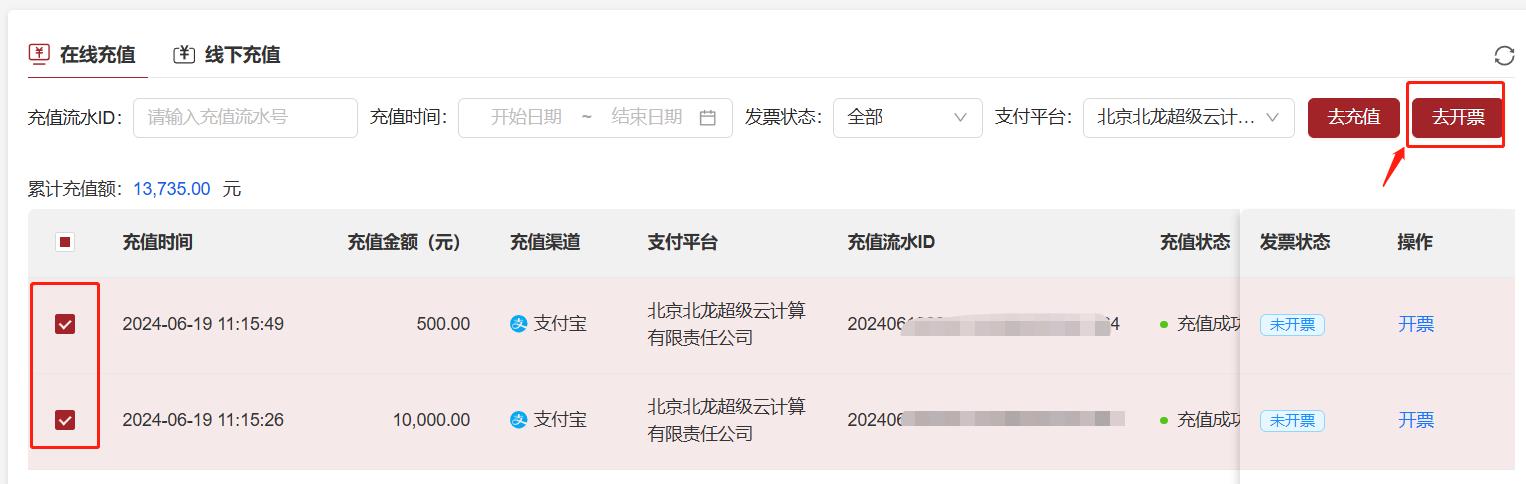
Task: Click Alipay icon in the 10,000.00 row
Action: [518, 420]
